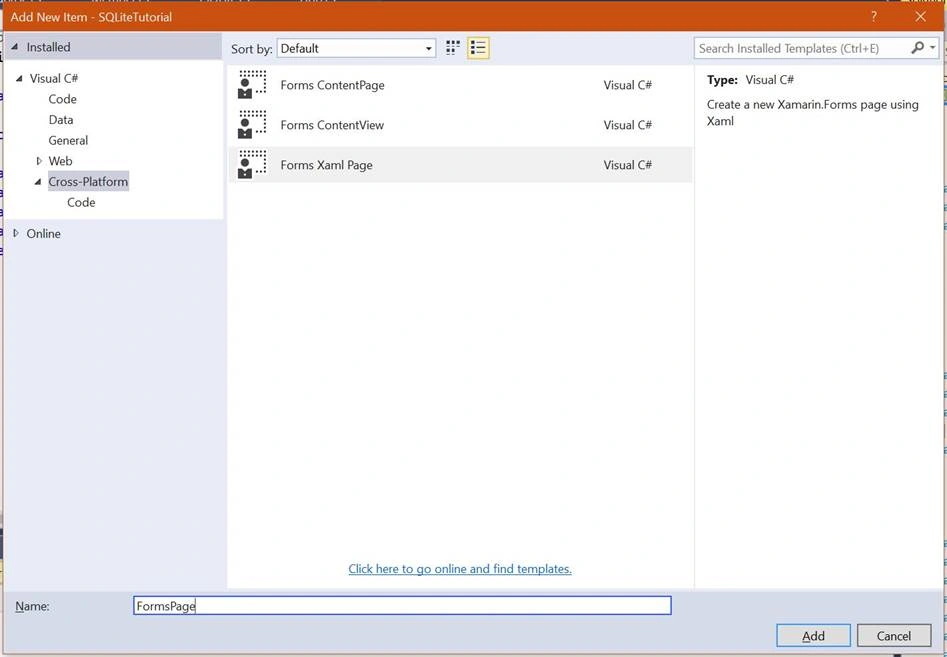The height and width of the screenshot is (657, 947).
Task: Open the help question mark
Action: [873, 17]
